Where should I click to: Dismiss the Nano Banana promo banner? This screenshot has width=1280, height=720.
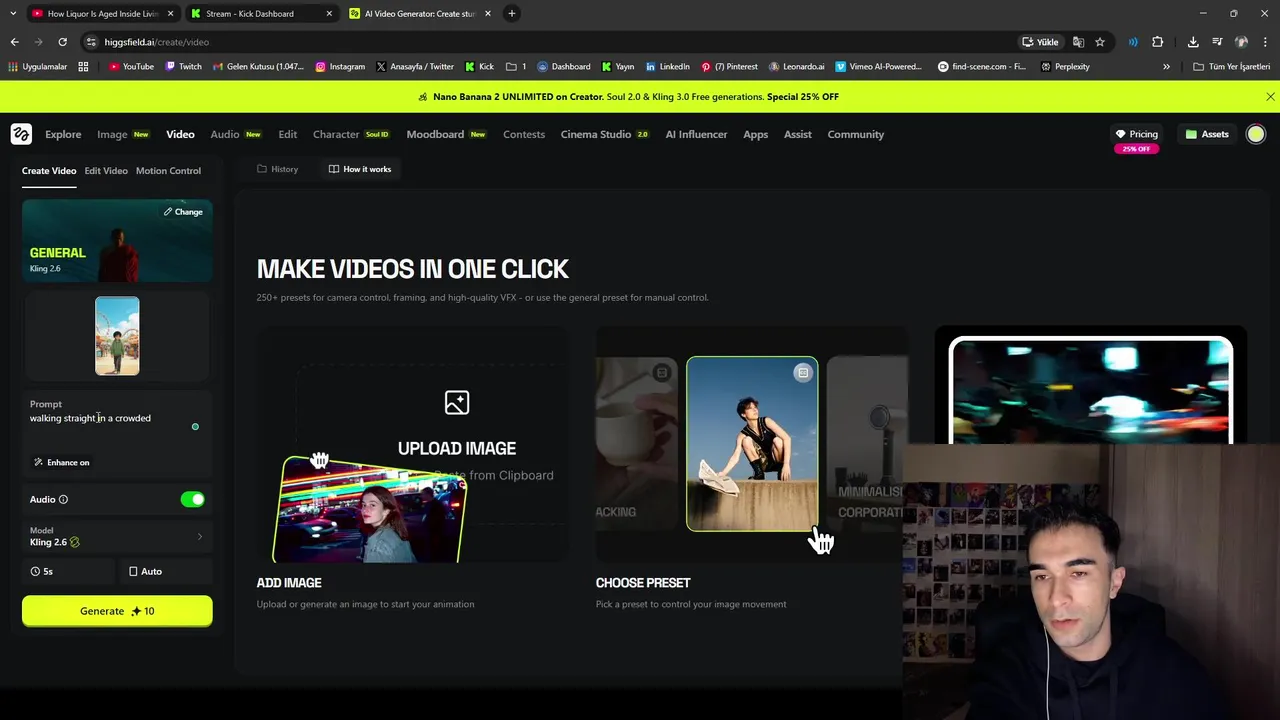point(1270,97)
